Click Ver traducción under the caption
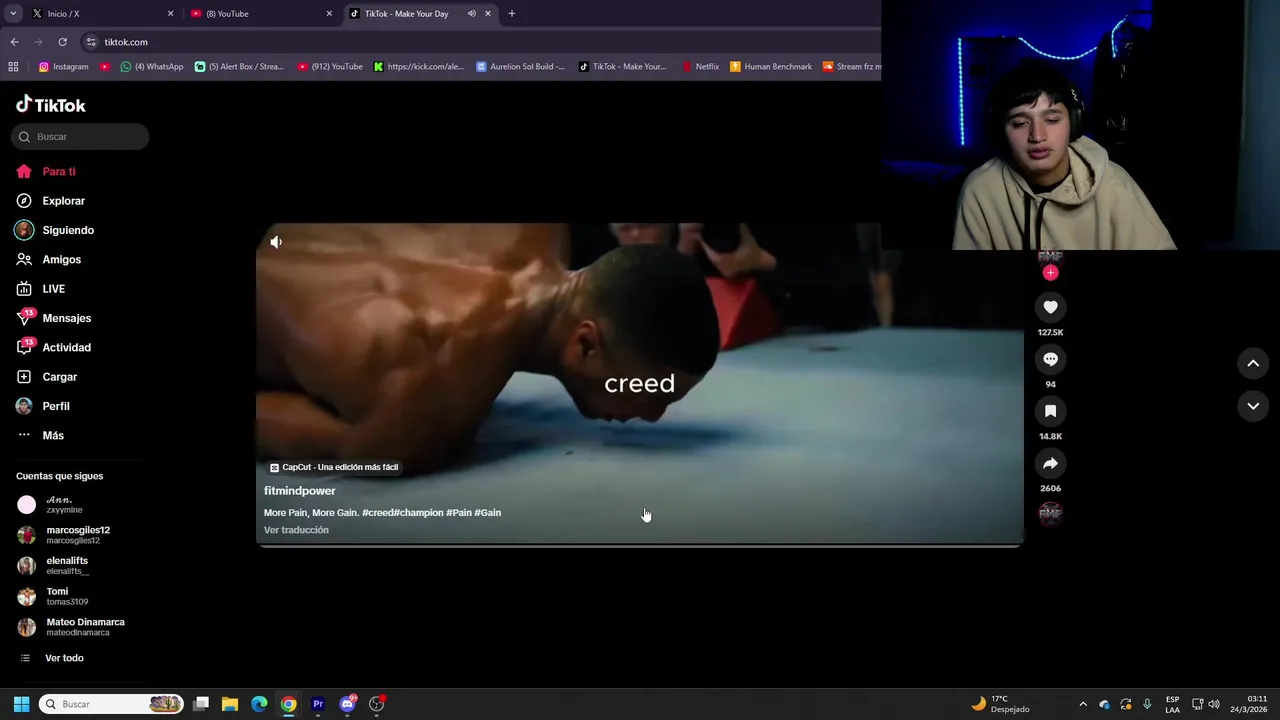The image size is (1280, 720). click(x=296, y=530)
